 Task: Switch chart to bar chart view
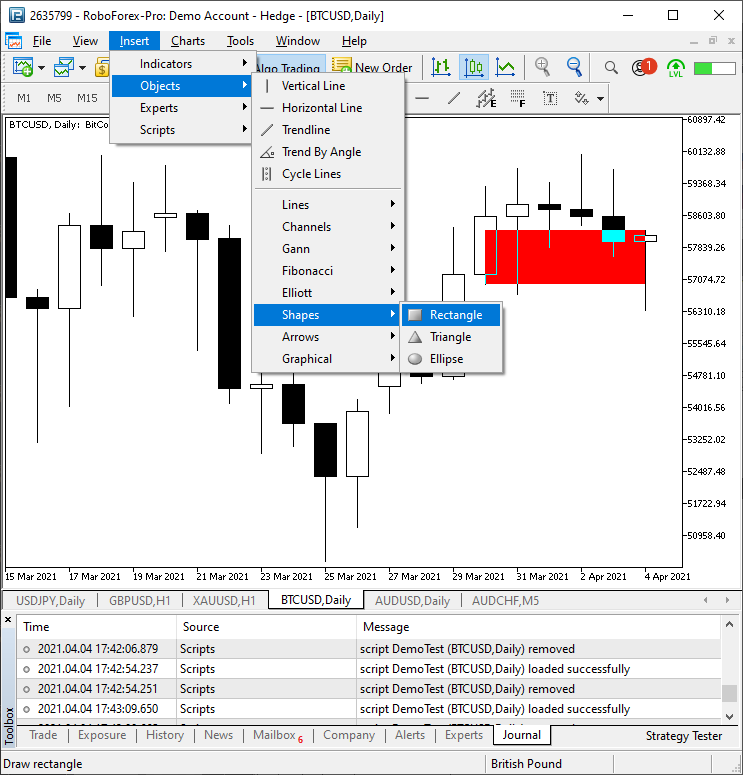pyautogui.click(x=440, y=67)
